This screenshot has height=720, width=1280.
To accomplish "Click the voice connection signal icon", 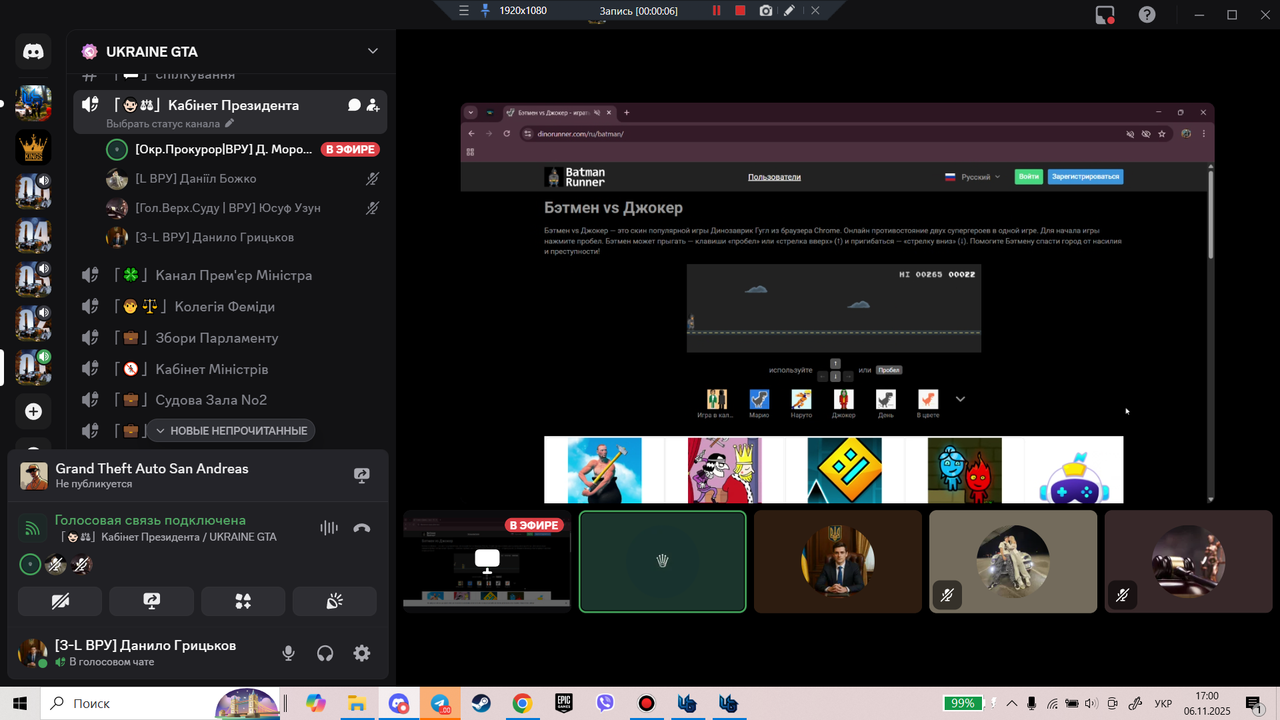I will pyautogui.click(x=33, y=528).
